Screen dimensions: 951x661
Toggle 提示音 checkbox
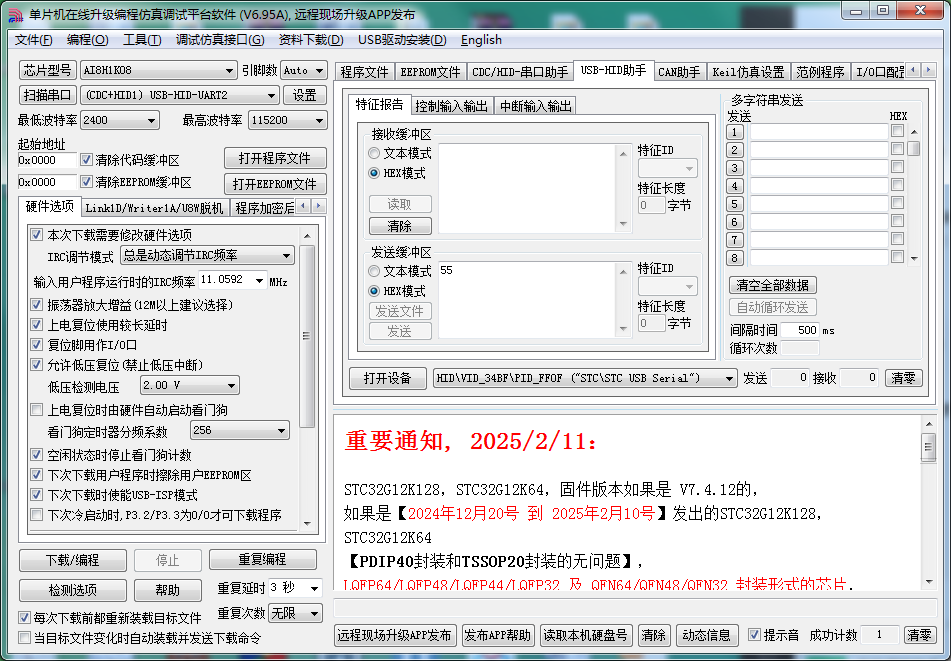(754, 635)
